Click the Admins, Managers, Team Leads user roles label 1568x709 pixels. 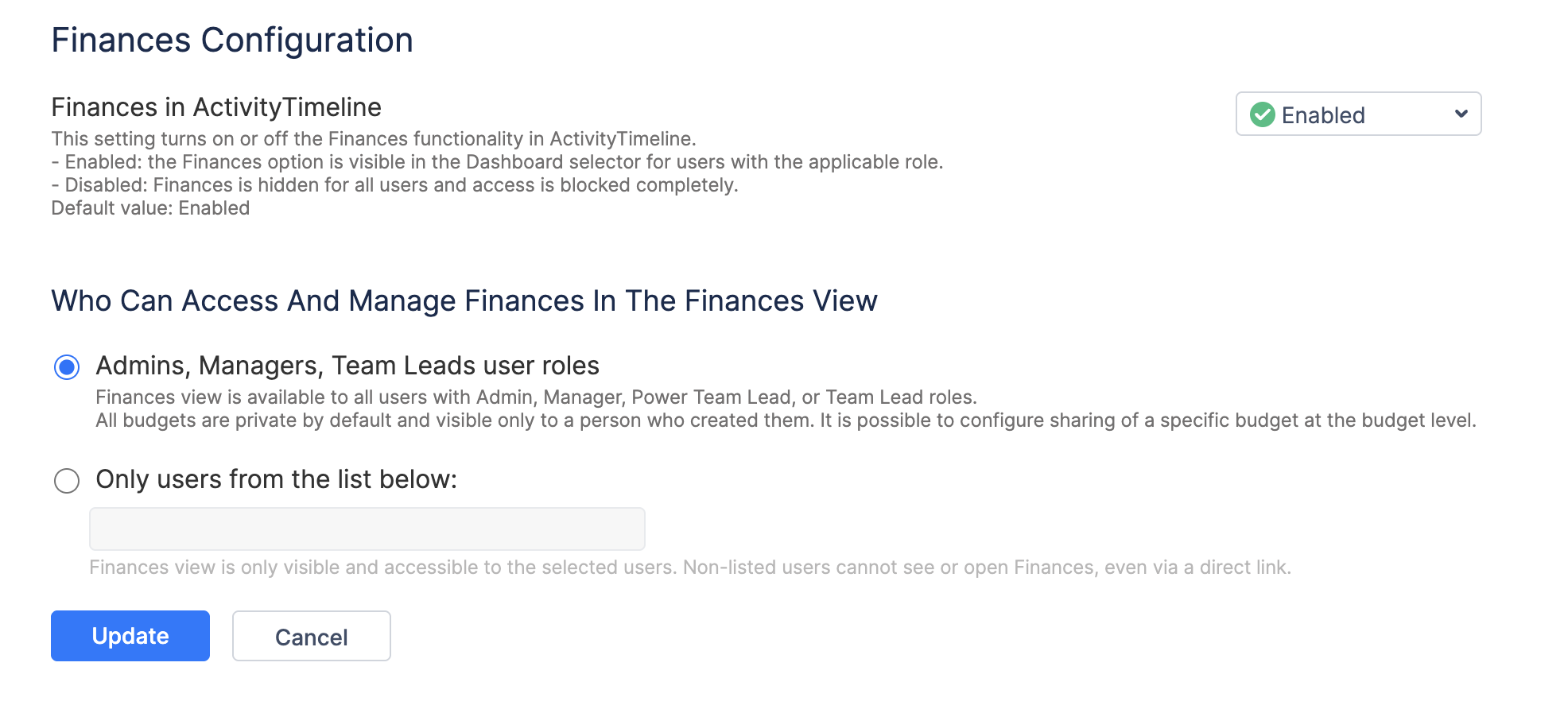[347, 366]
